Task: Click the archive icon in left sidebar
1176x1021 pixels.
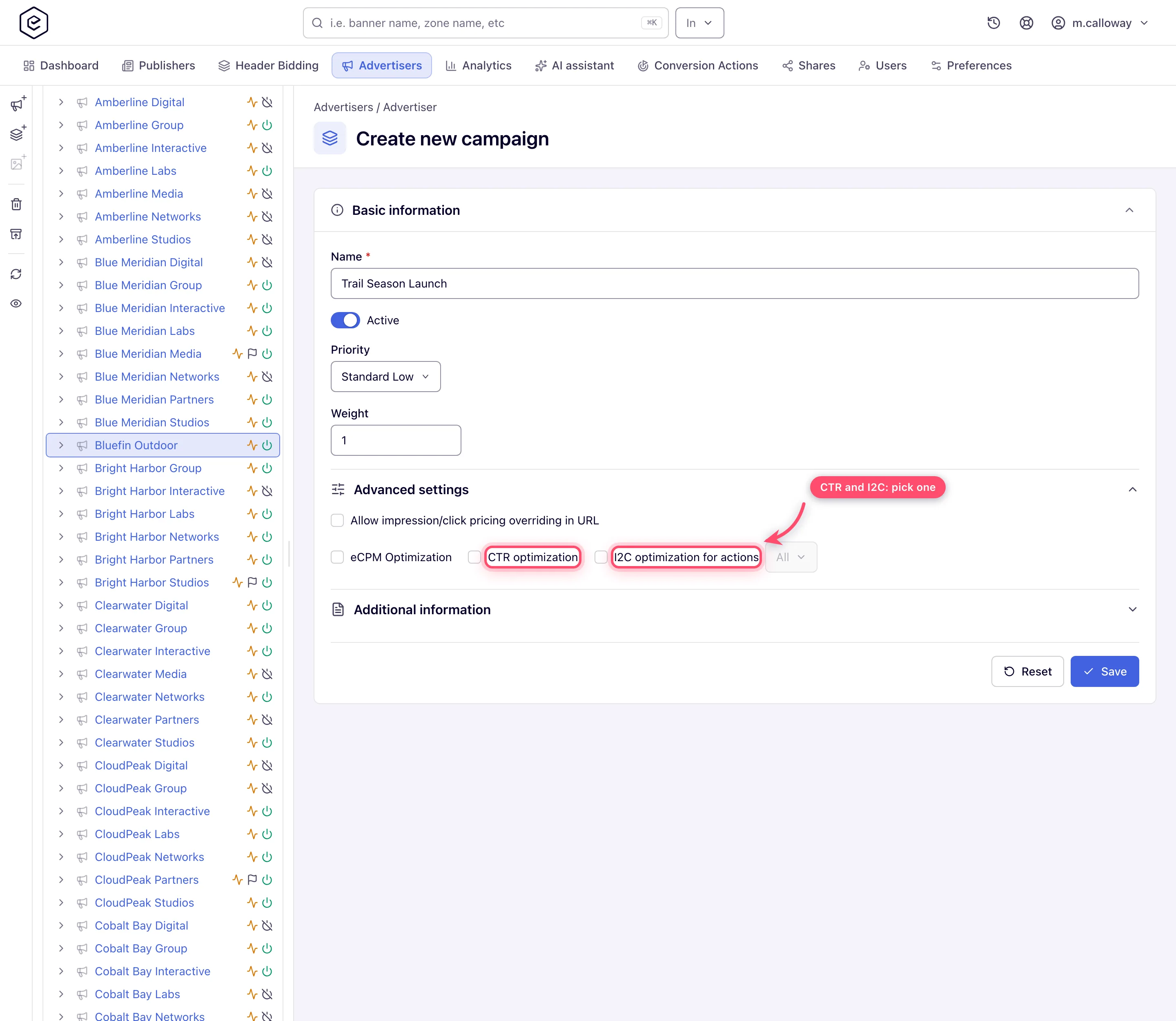Action: (x=16, y=234)
